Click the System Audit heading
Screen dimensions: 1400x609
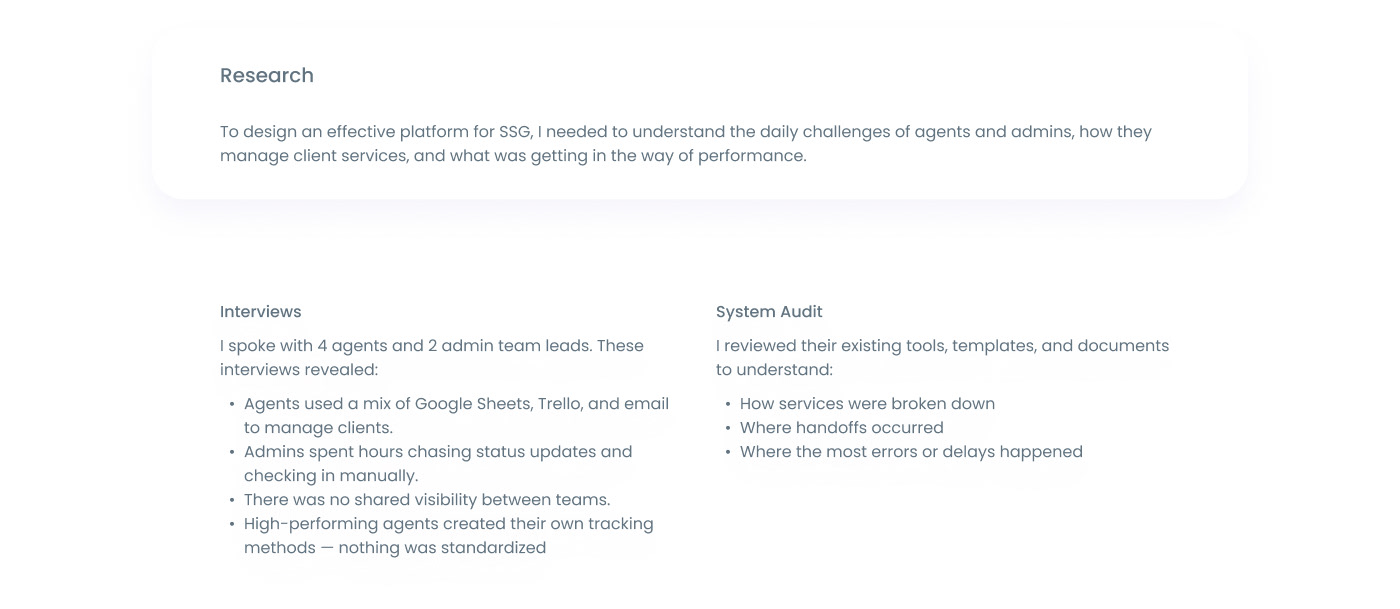(x=769, y=312)
